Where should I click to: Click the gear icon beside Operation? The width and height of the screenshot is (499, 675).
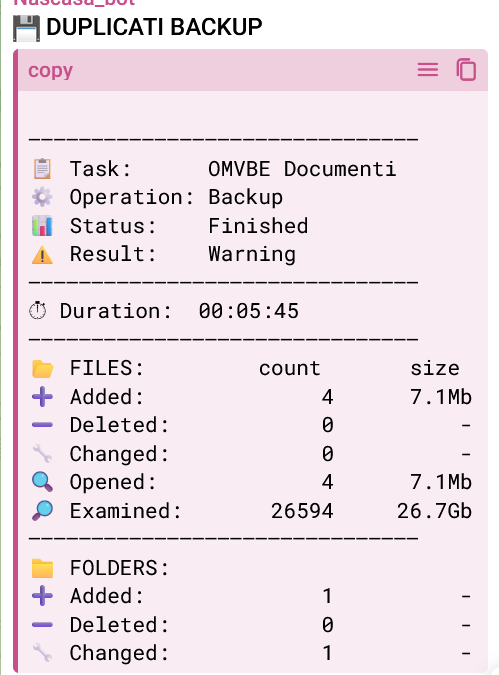click(x=42, y=197)
